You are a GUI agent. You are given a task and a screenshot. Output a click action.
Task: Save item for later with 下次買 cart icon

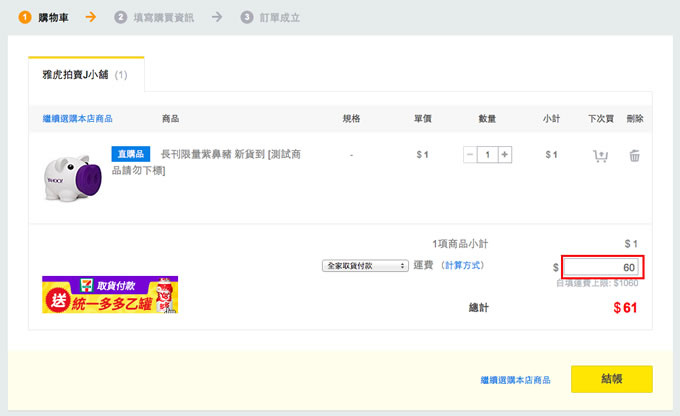pos(600,156)
